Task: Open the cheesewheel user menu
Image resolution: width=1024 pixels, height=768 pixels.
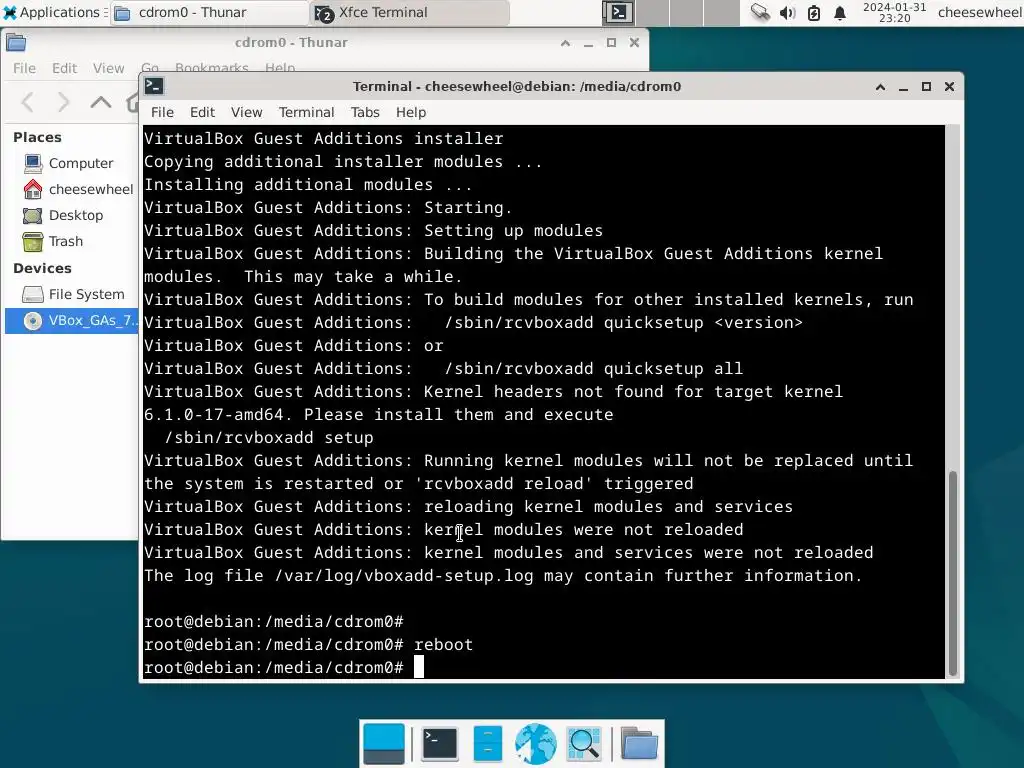Action: 980,12
